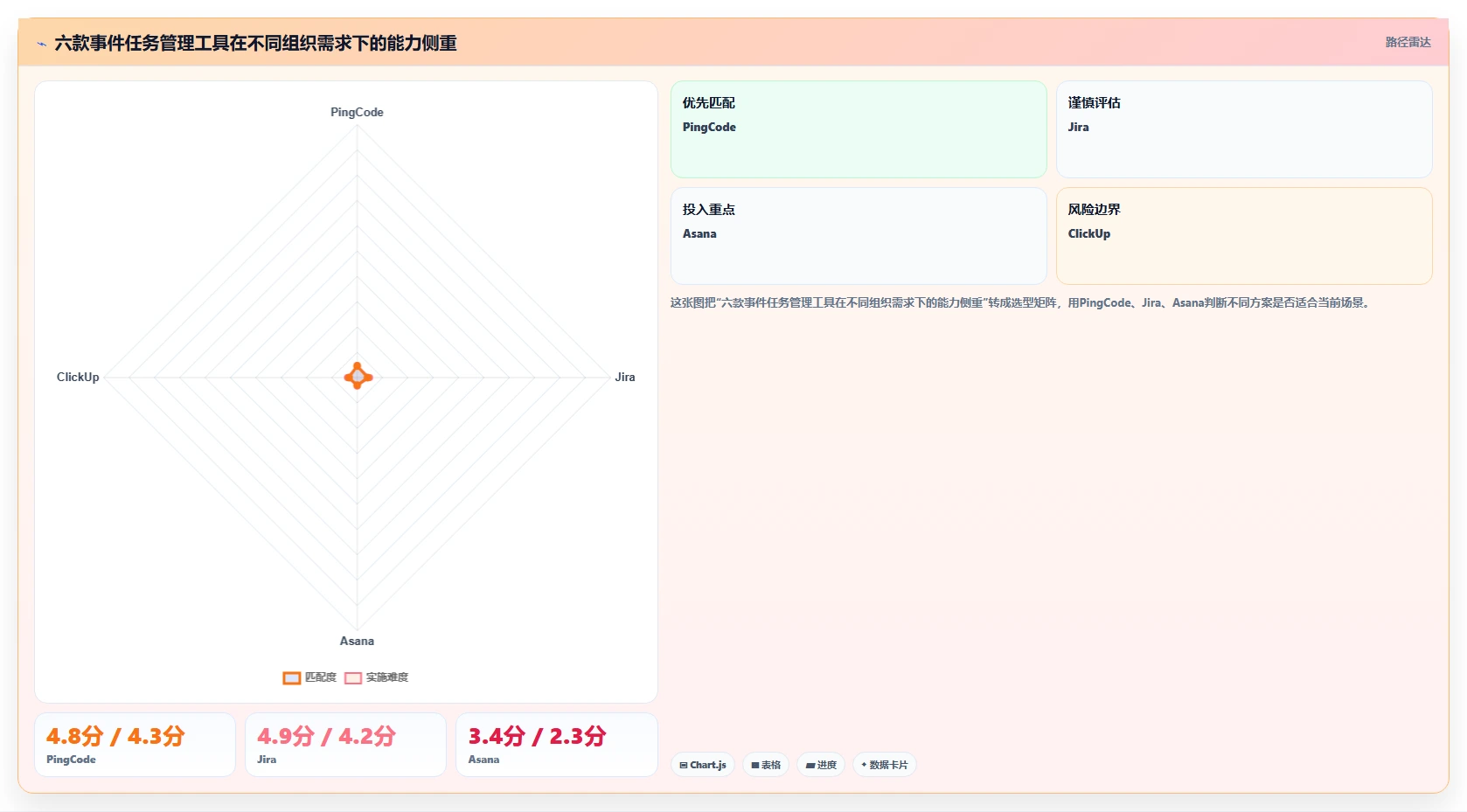Click the description paragraph starting 这张图把
This screenshot has width=1467, height=812.
click(x=1020, y=302)
